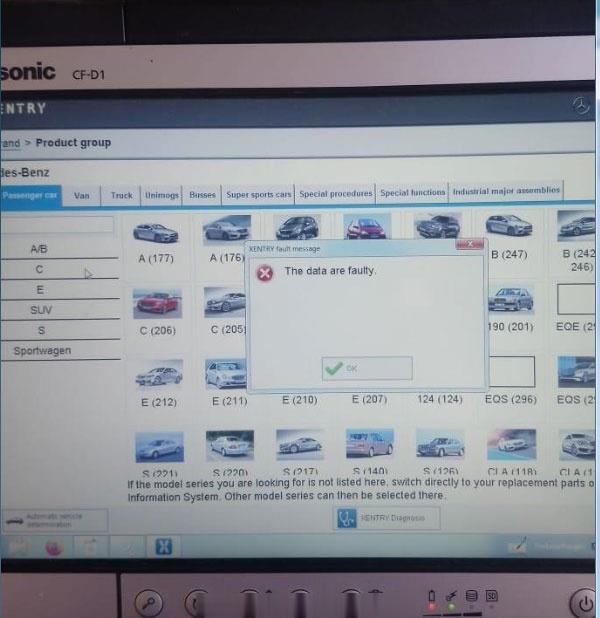Launch XENTRY Diagnosis button
600x618 pixels.
386,518
